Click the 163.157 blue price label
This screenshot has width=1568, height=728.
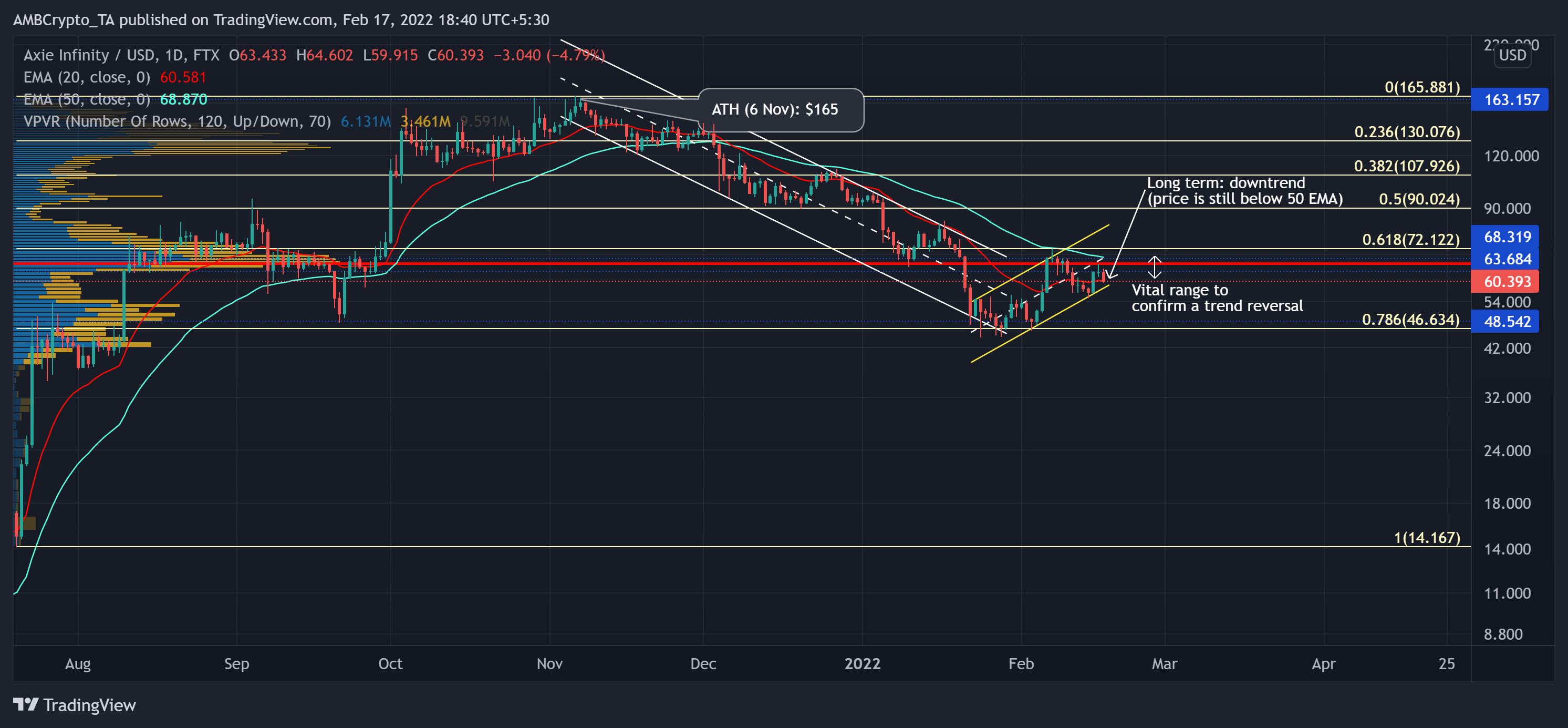pos(1508,100)
